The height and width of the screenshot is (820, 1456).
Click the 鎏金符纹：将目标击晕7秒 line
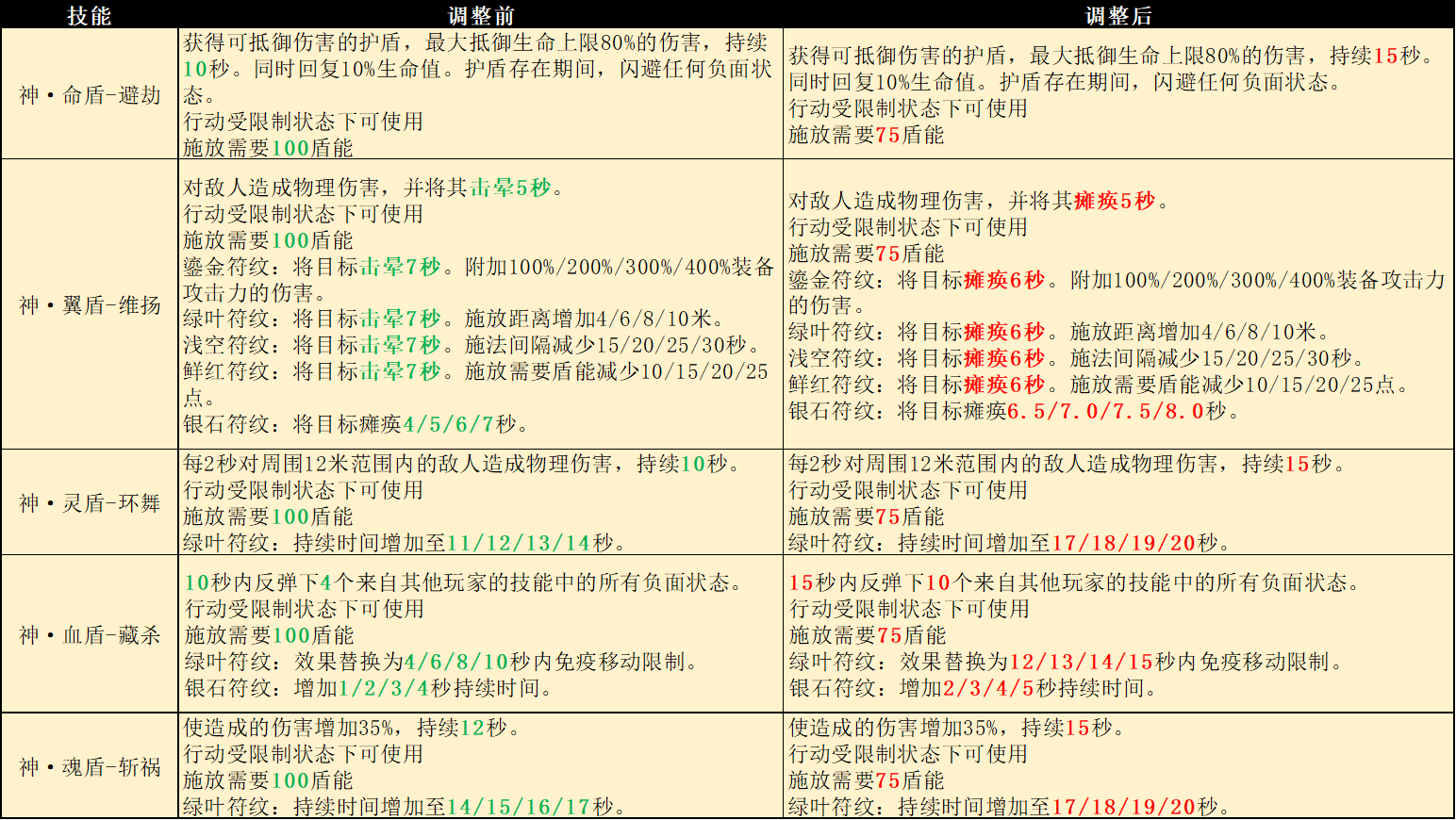[478, 280]
